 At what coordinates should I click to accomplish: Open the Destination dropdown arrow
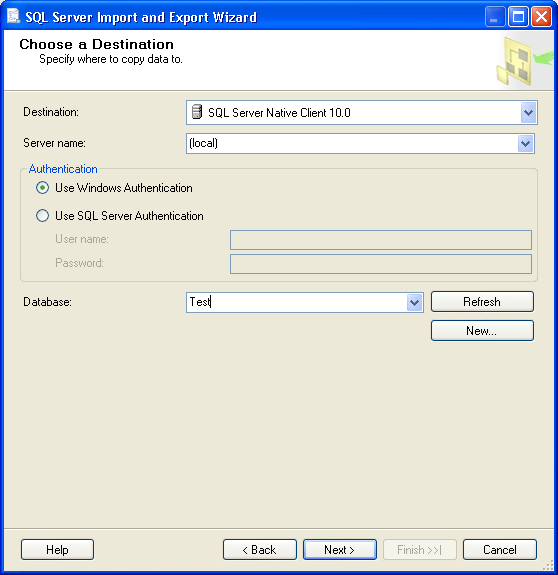pos(528,112)
